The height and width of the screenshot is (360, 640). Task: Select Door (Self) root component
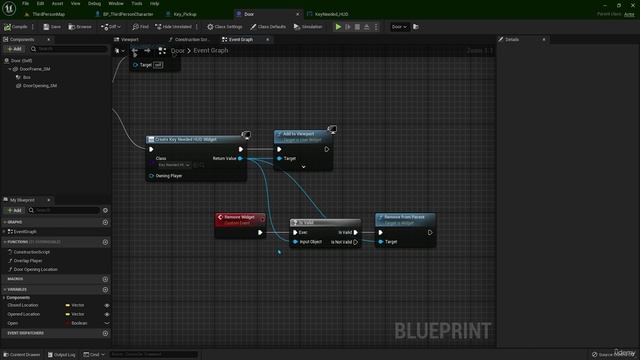pyautogui.click(x=19, y=60)
